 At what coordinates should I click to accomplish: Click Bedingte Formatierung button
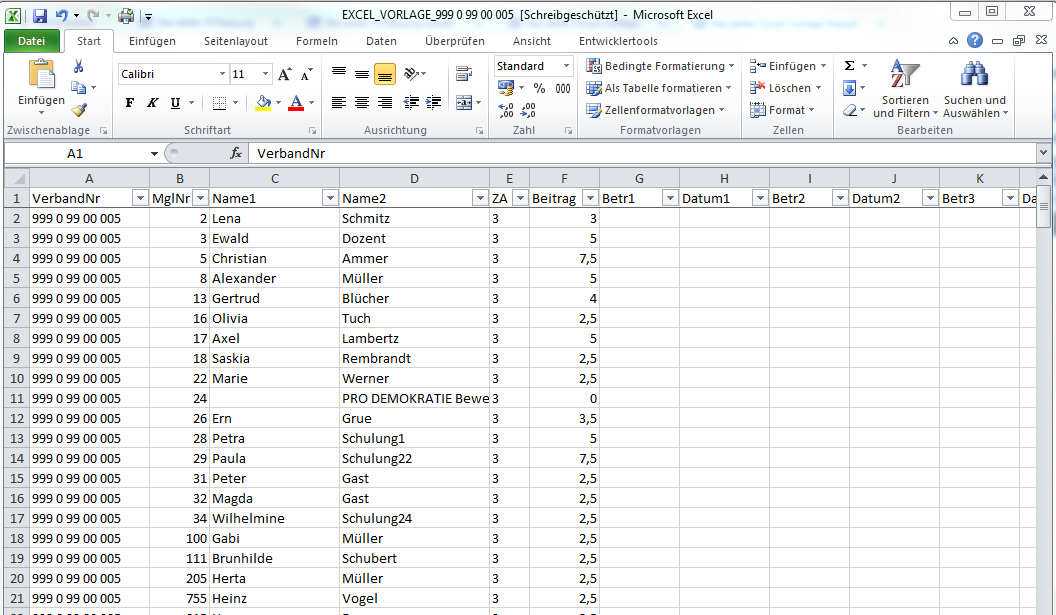(x=660, y=66)
